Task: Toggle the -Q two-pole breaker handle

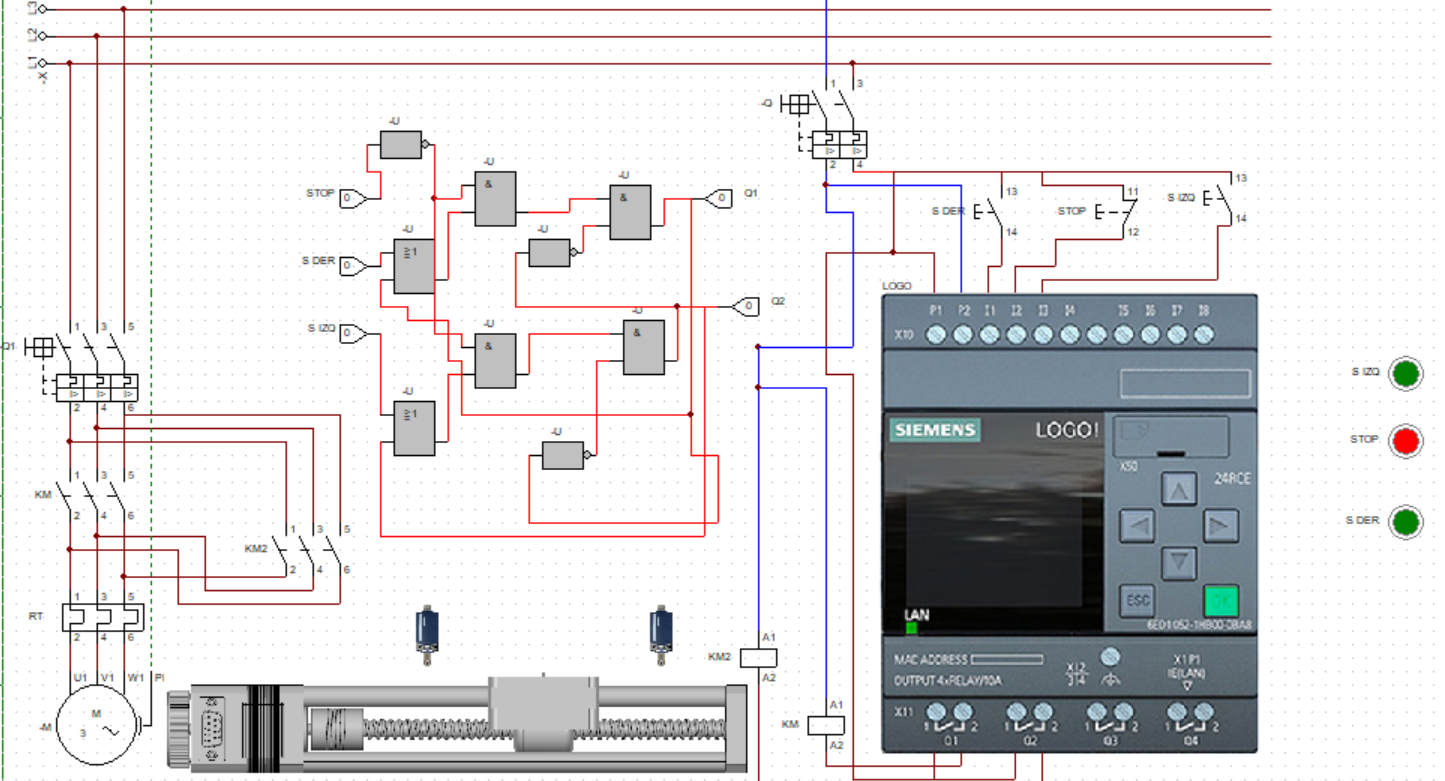Action: point(796,104)
